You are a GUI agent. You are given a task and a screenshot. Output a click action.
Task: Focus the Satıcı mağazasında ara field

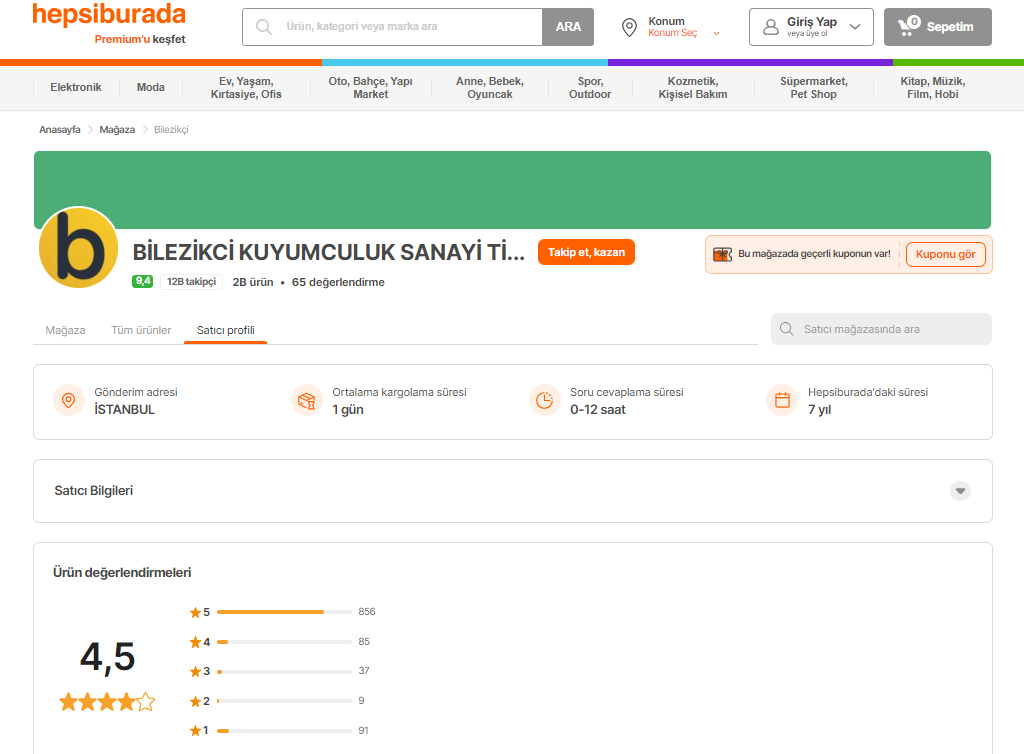click(881, 329)
